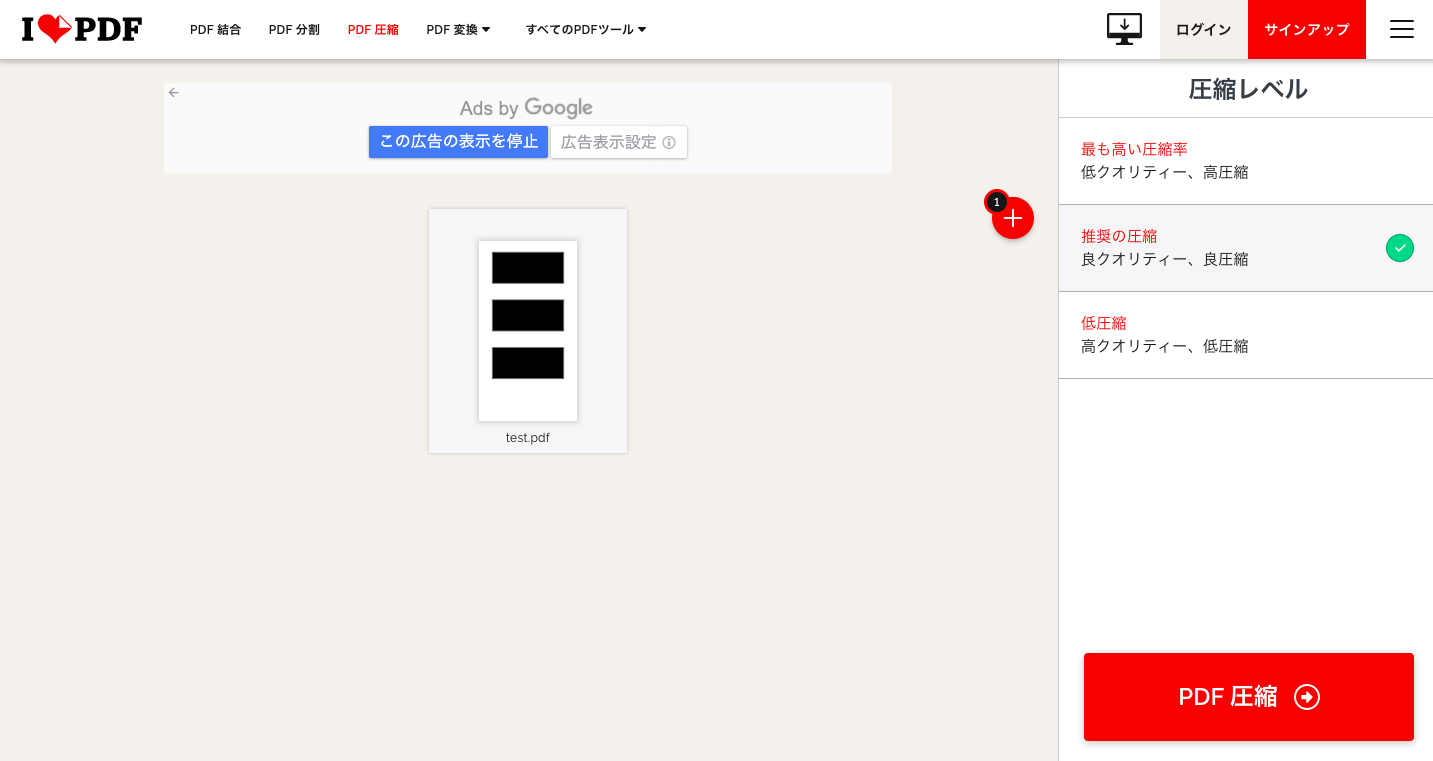Click the green checkmark on 推奨の圧縮
1433x761 pixels.
tap(1400, 248)
